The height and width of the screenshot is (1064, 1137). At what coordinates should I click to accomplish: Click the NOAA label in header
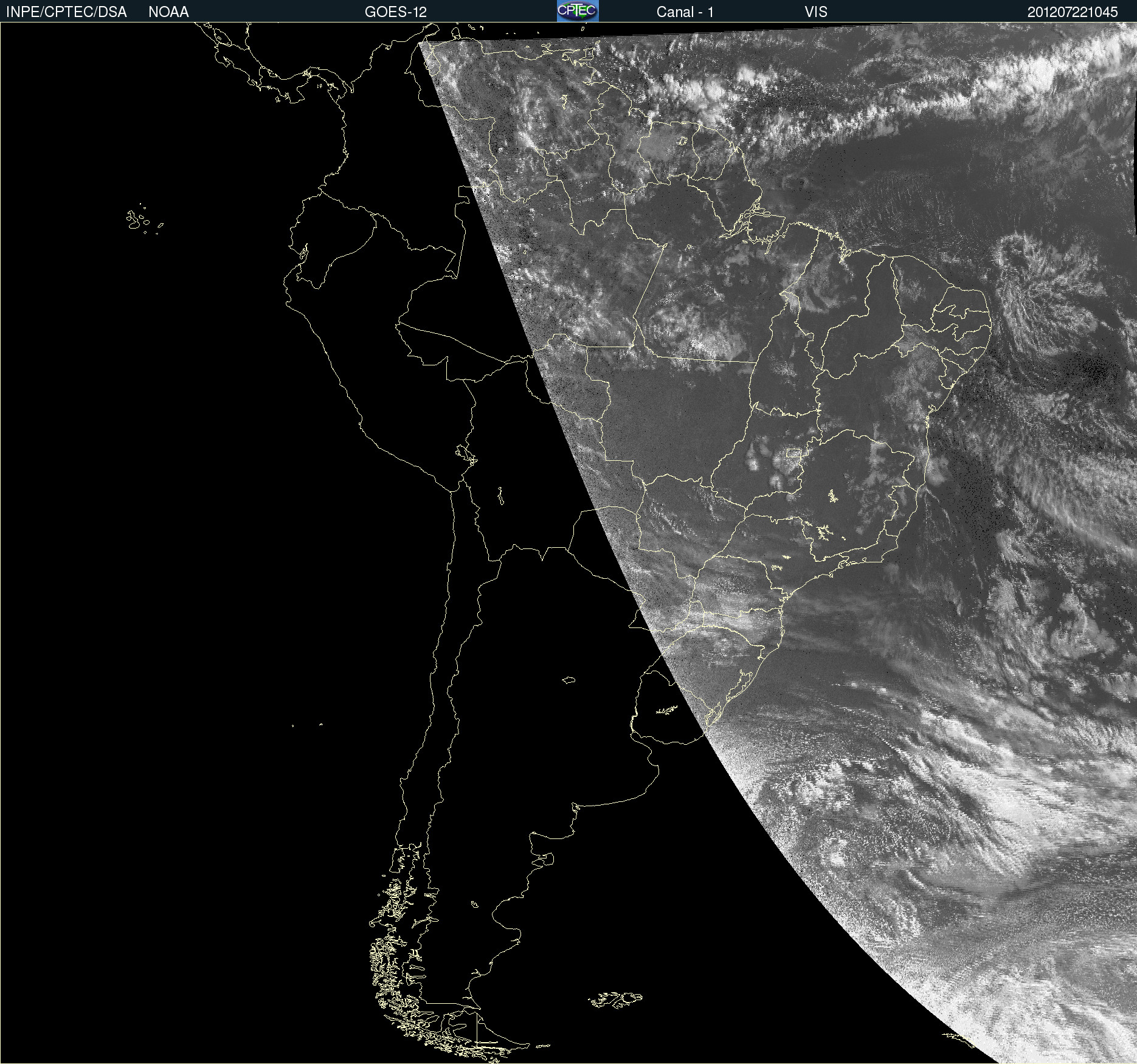168,12
